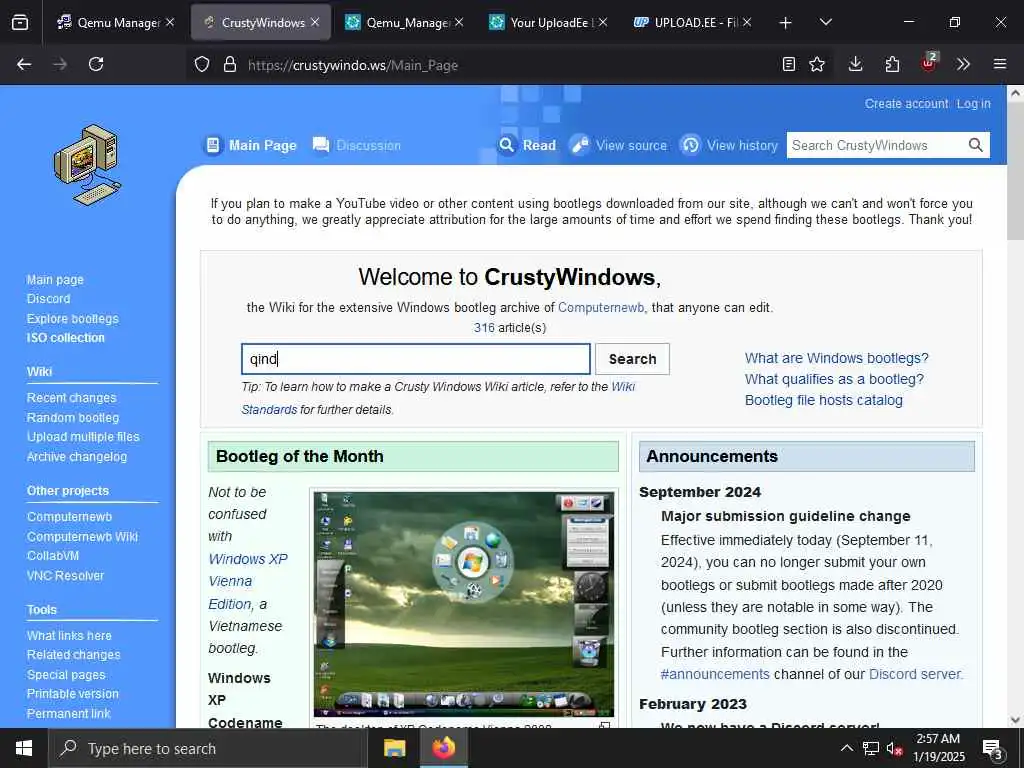Open Bootleg file hosts catalog link

[x=824, y=400]
